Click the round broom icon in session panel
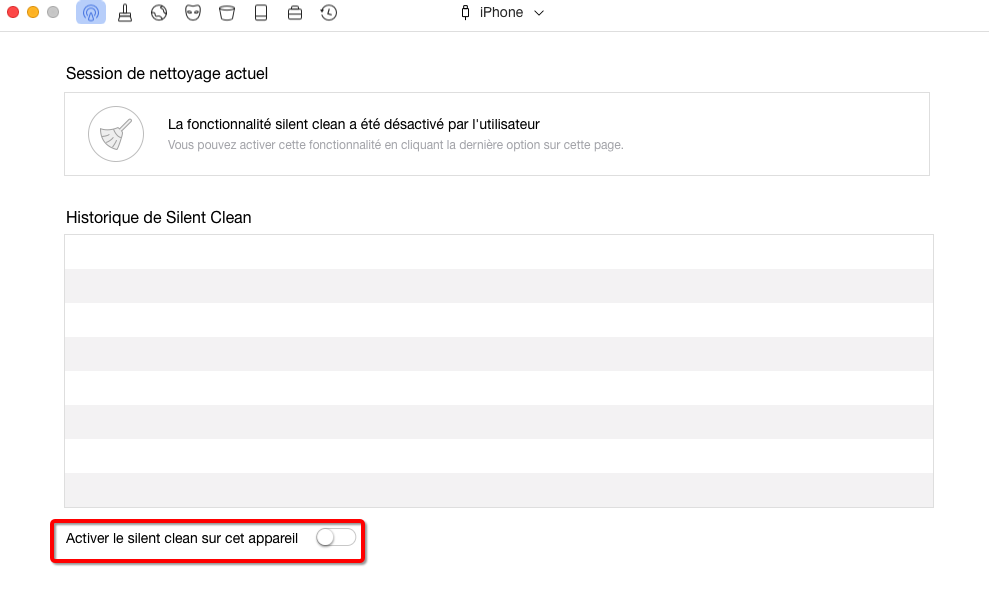The height and width of the screenshot is (613, 989). 116,134
